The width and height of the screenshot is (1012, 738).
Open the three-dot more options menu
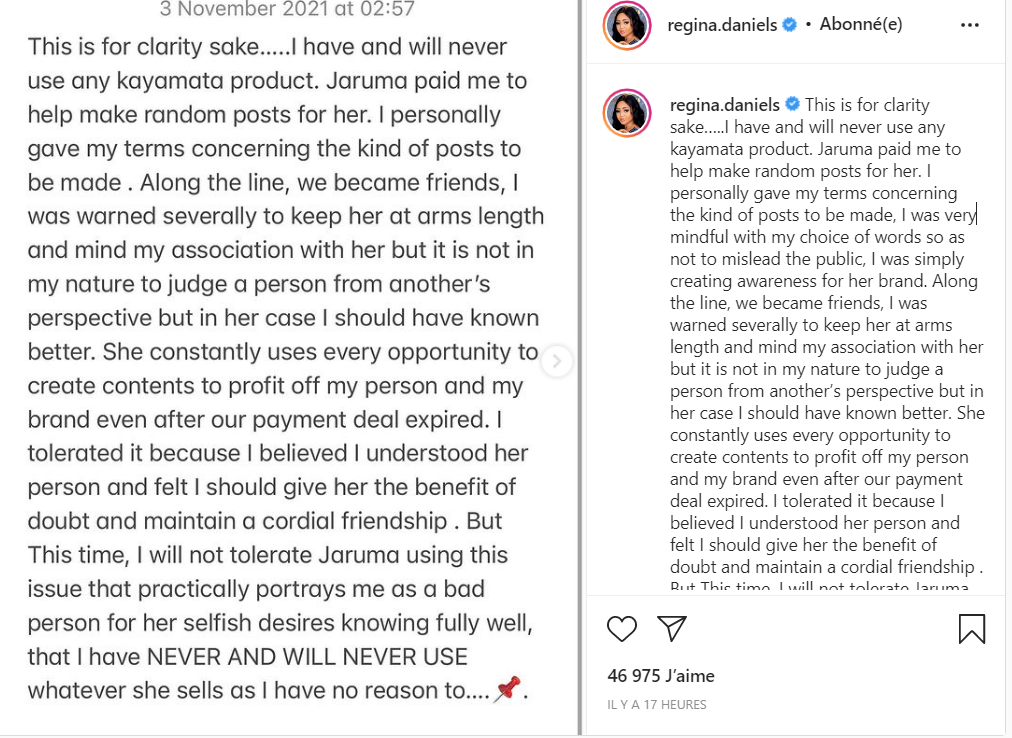tap(969, 26)
